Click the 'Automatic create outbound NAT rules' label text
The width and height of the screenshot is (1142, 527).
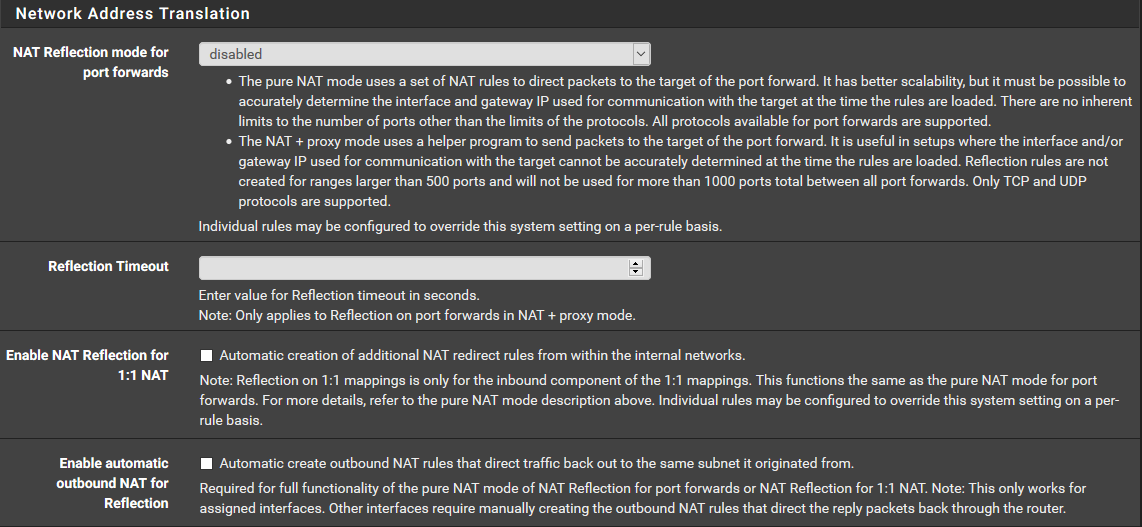536,464
